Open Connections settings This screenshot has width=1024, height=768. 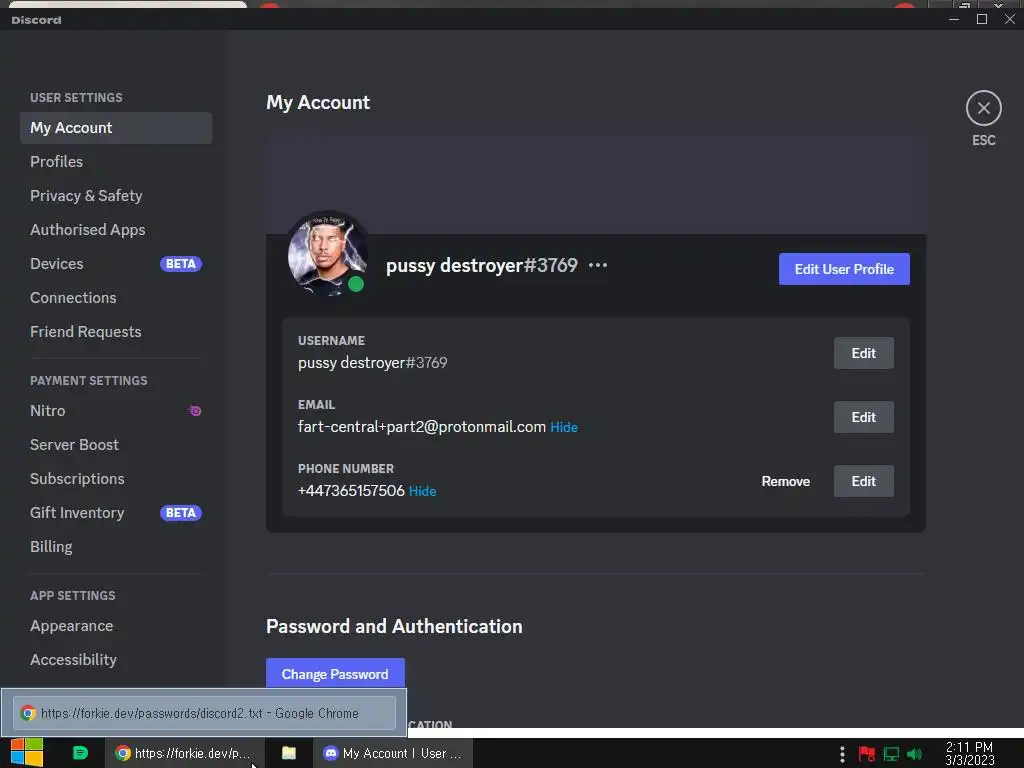click(x=116, y=298)
